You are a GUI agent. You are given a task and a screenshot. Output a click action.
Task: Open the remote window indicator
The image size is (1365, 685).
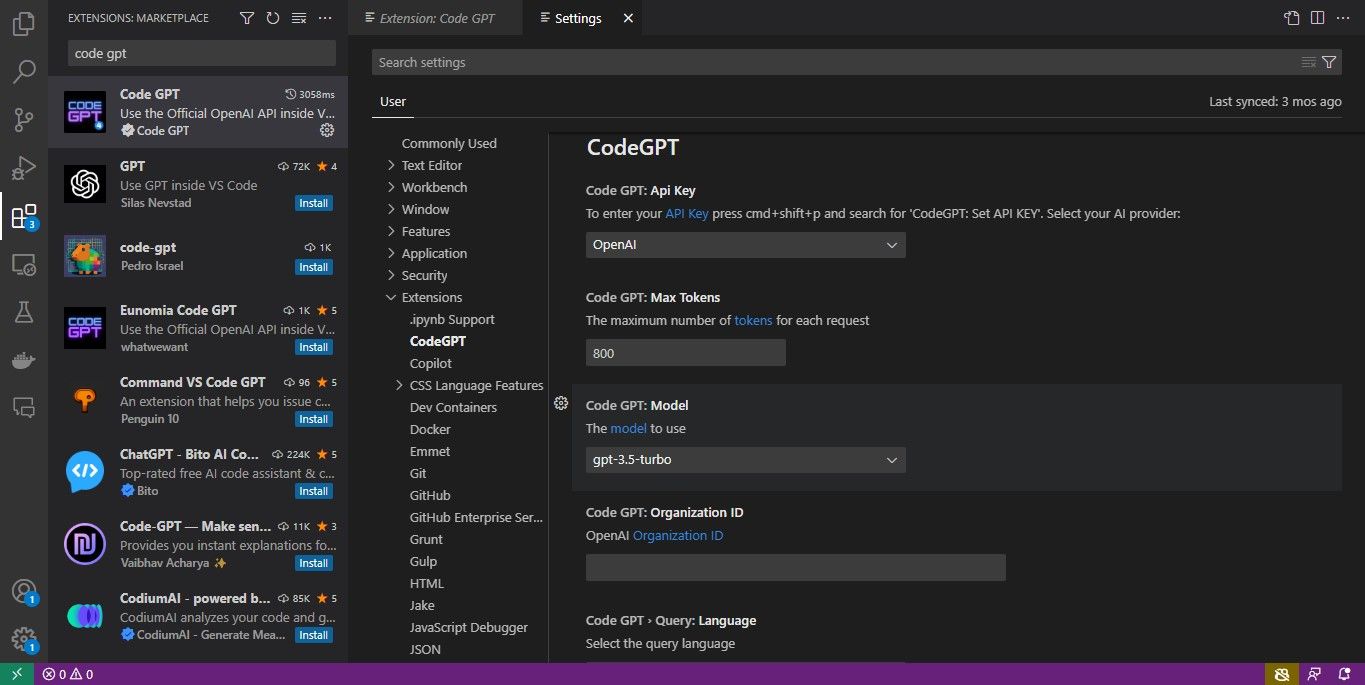pyautogui.click(x=15, y=674)
